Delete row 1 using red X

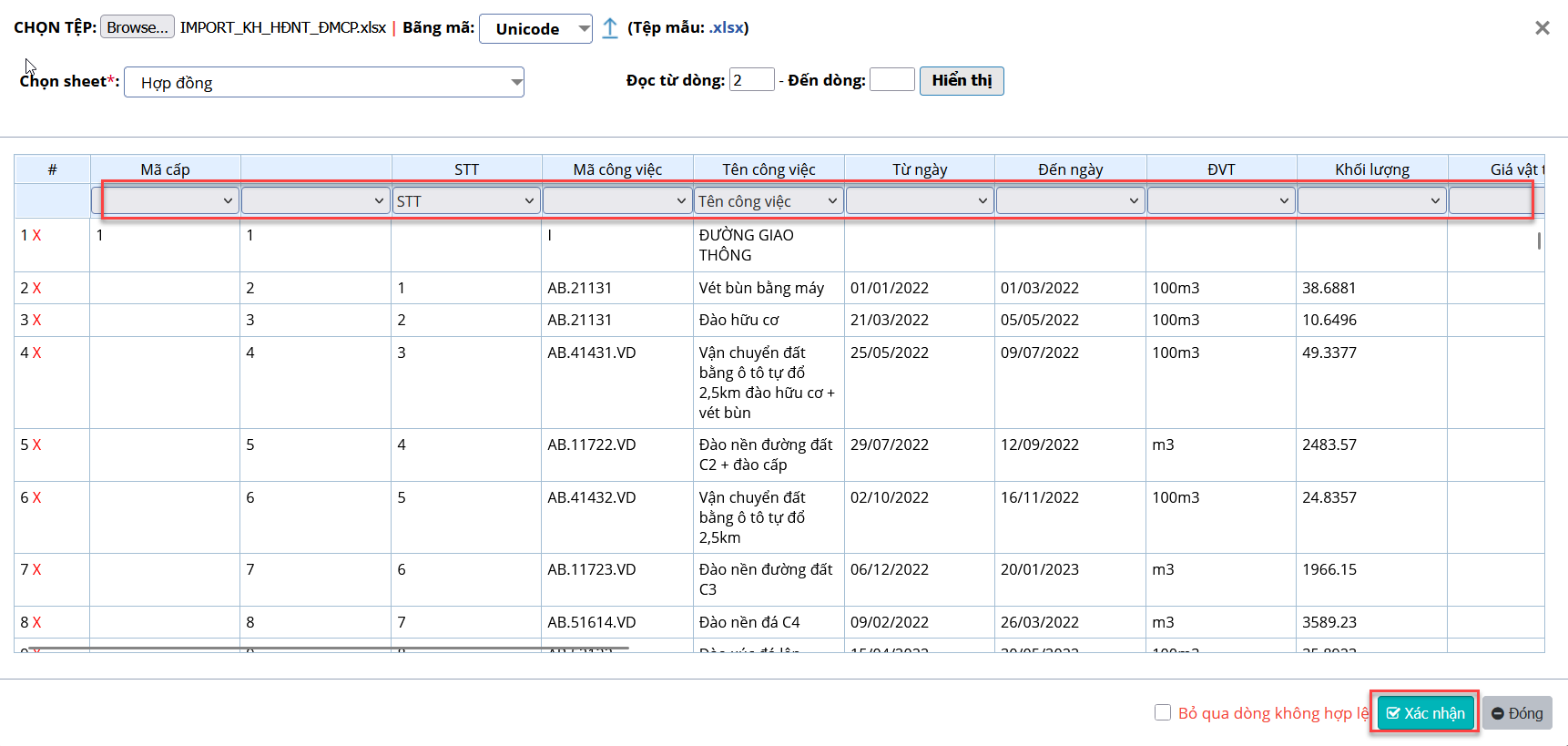point(36,235)
